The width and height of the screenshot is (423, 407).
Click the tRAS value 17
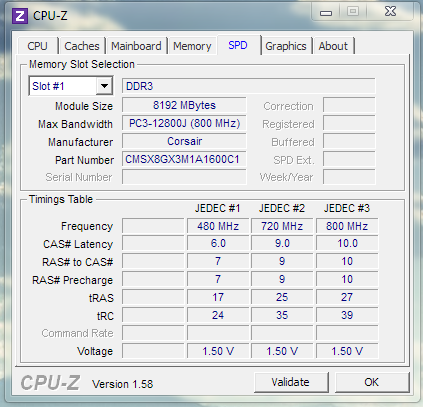tap(218, 297)
